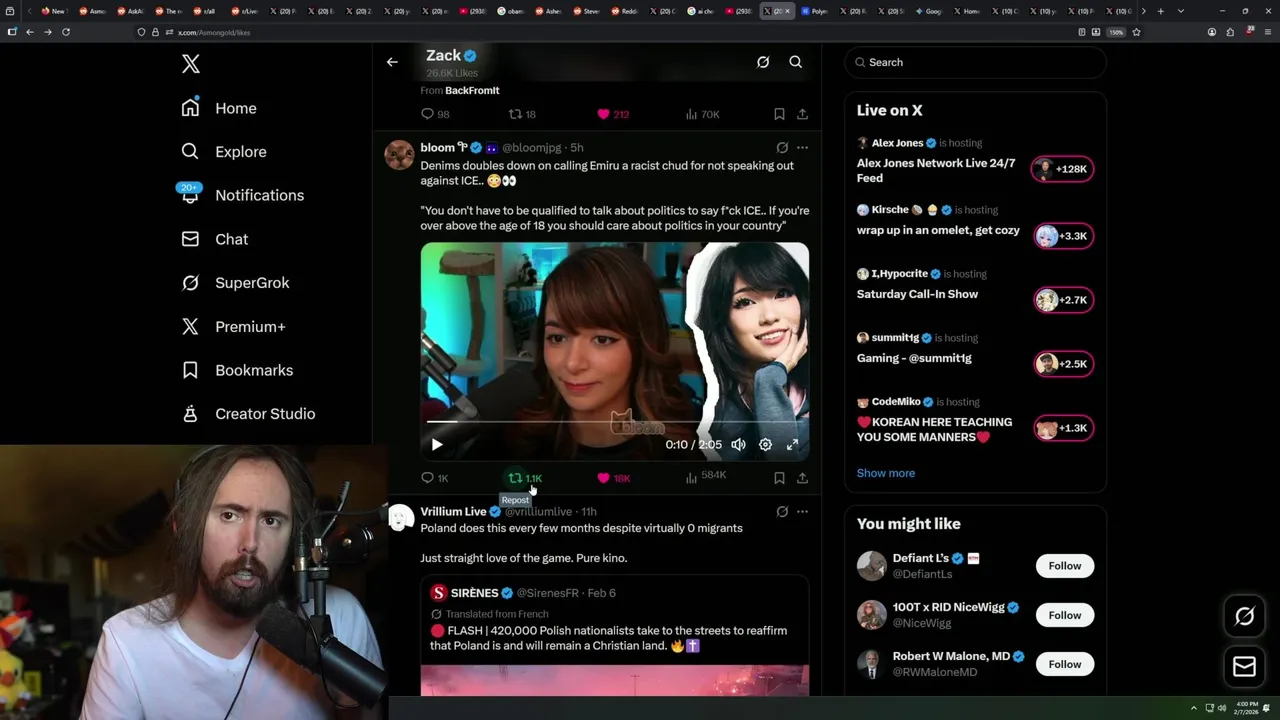Screen dimensions: 1280x720
Task: Join summit1g live (+2.5K)
Action: tap(1062, 364)
